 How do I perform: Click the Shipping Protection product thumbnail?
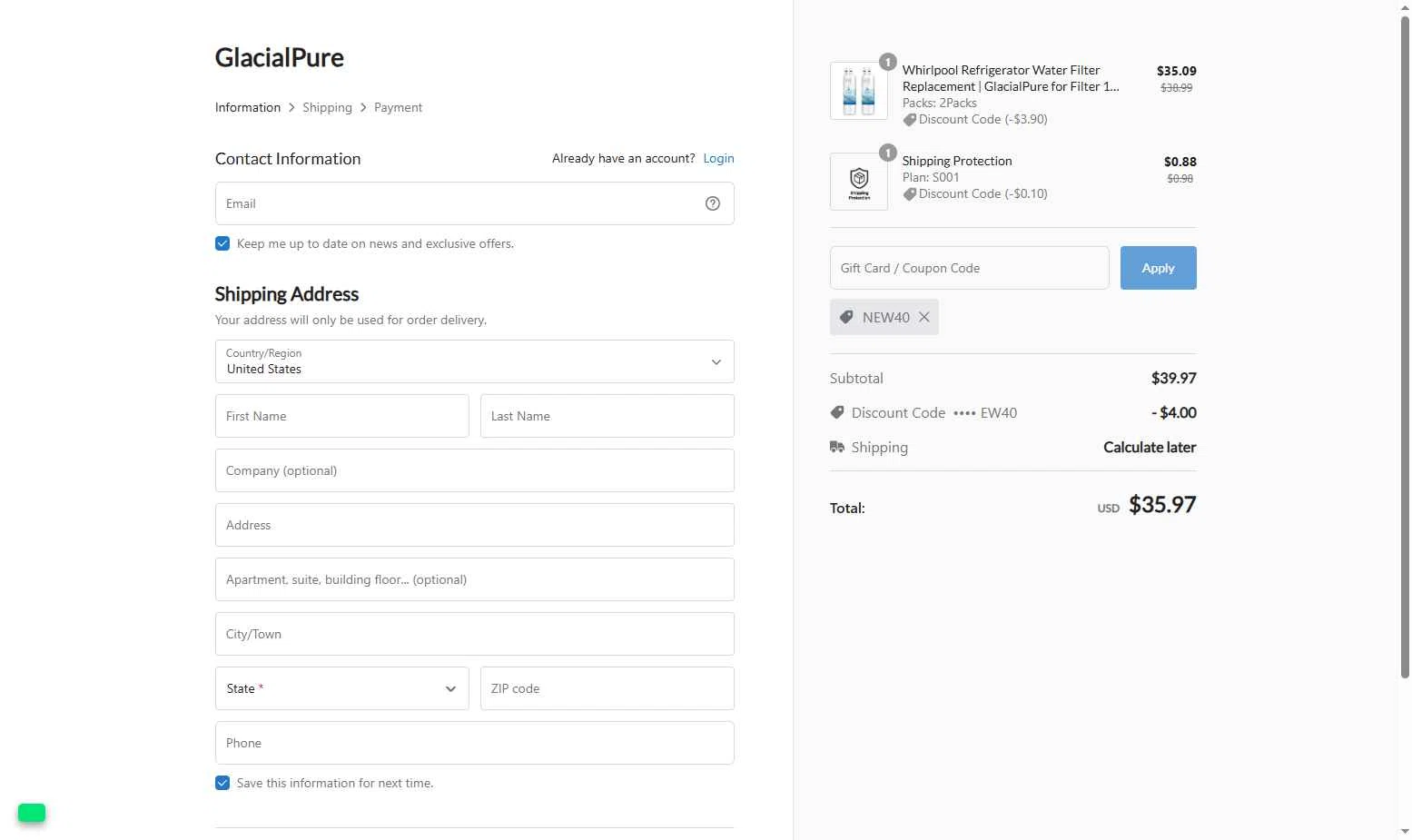point(858,182)
